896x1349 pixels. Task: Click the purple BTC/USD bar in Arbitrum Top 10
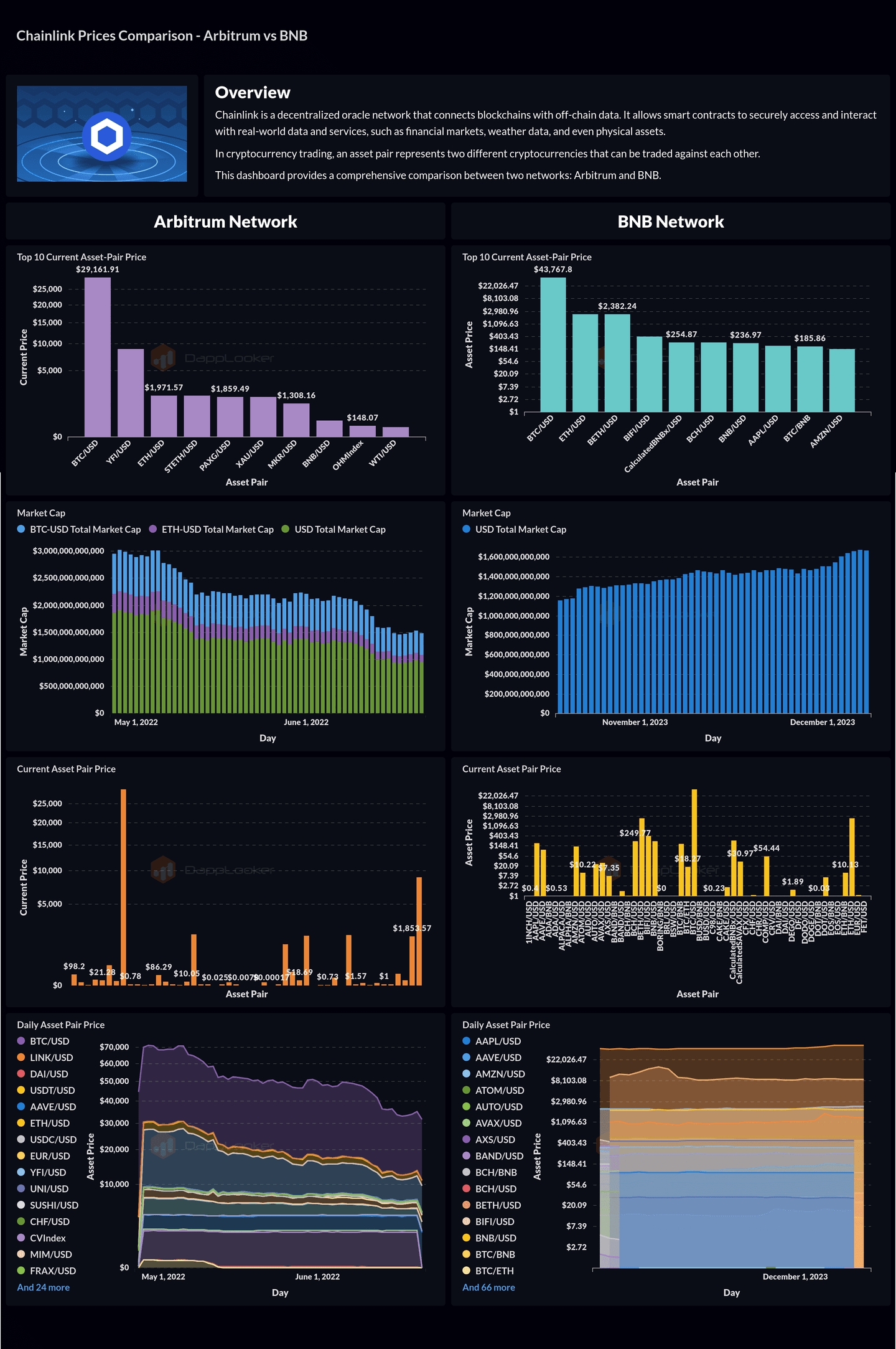98,357
